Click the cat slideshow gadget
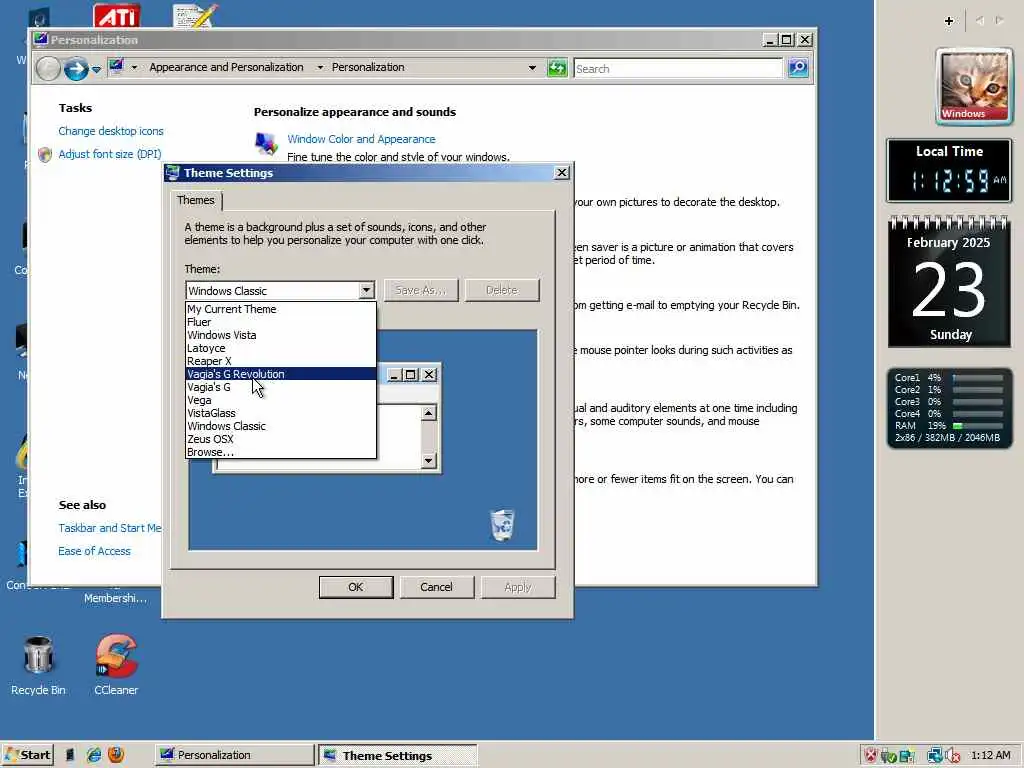The height and width of the screenshot is (768, 1024). 974,86
